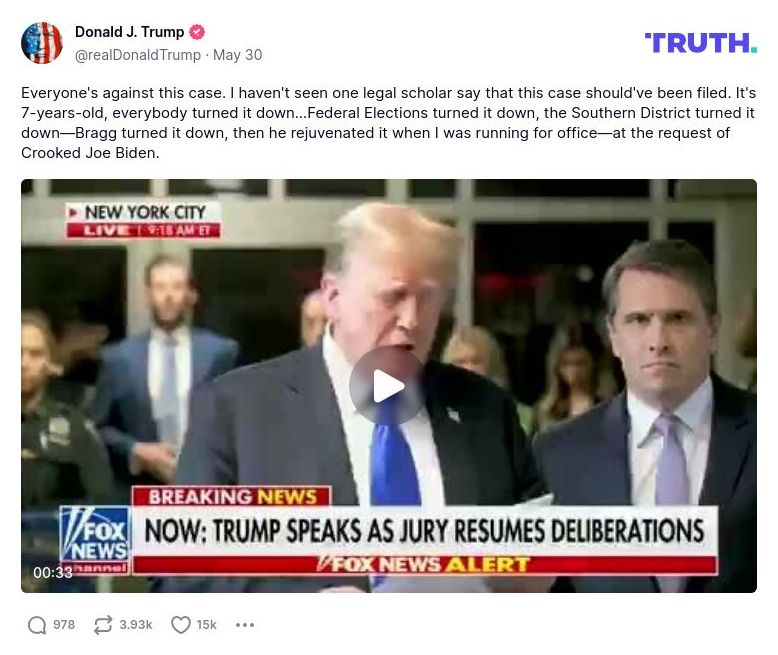Click the jury deliberations headline in video

[x=425, y=530]
